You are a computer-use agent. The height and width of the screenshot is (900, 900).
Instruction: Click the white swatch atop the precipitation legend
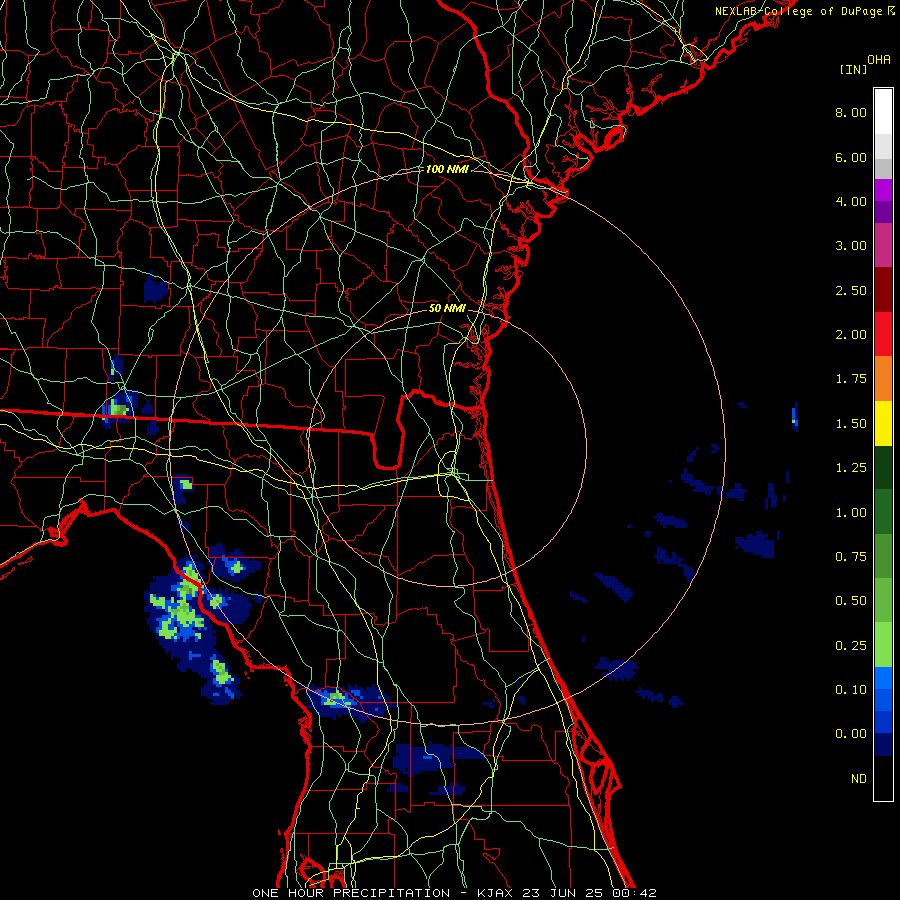click(x=883, y=111)
